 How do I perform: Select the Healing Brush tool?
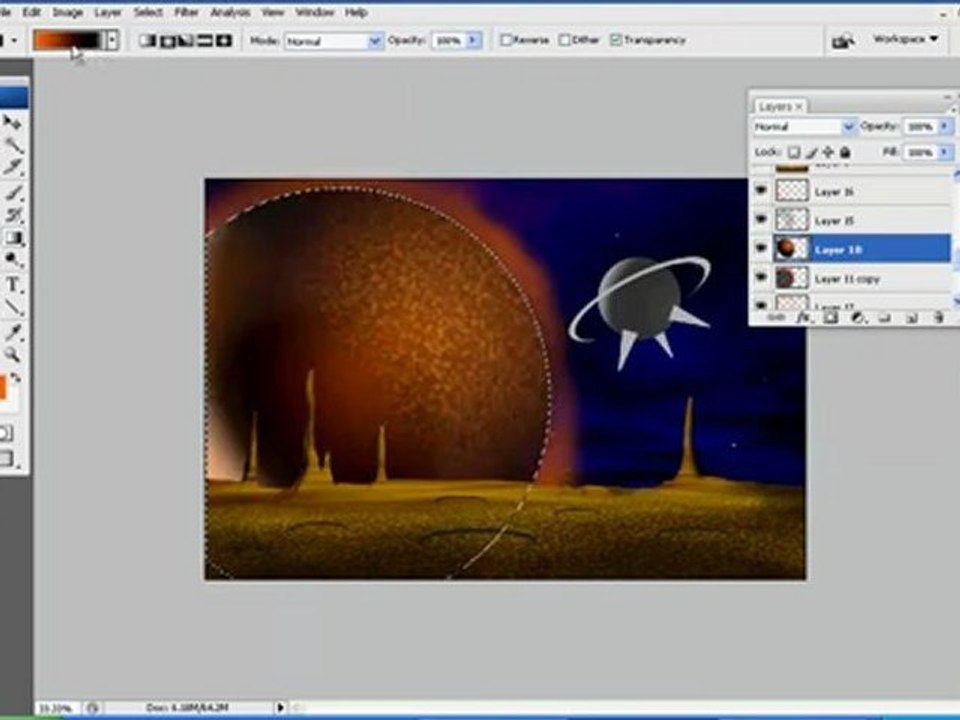point(12,168)
